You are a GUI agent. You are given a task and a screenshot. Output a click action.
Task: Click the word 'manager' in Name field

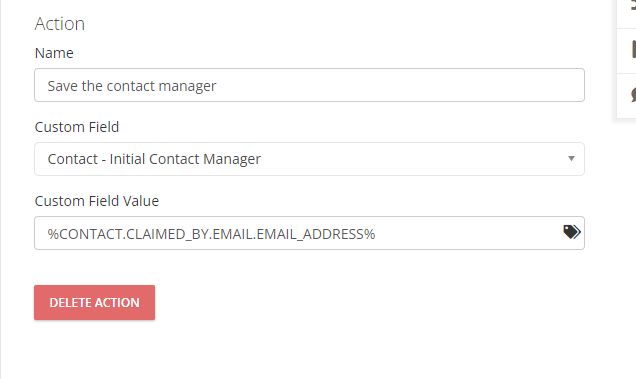tap(187, 86)
